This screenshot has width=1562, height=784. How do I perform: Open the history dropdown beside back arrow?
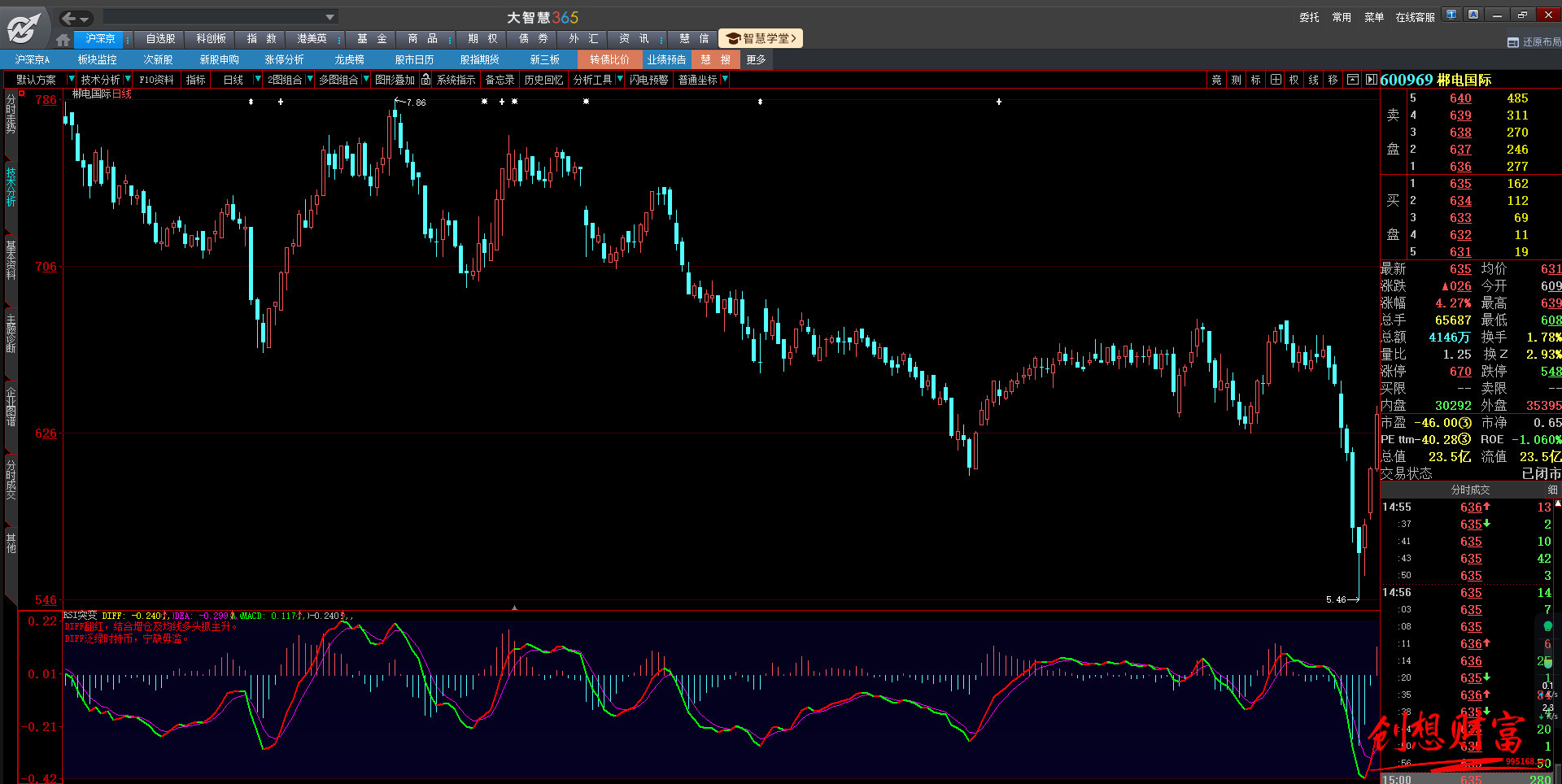point(85,19)
